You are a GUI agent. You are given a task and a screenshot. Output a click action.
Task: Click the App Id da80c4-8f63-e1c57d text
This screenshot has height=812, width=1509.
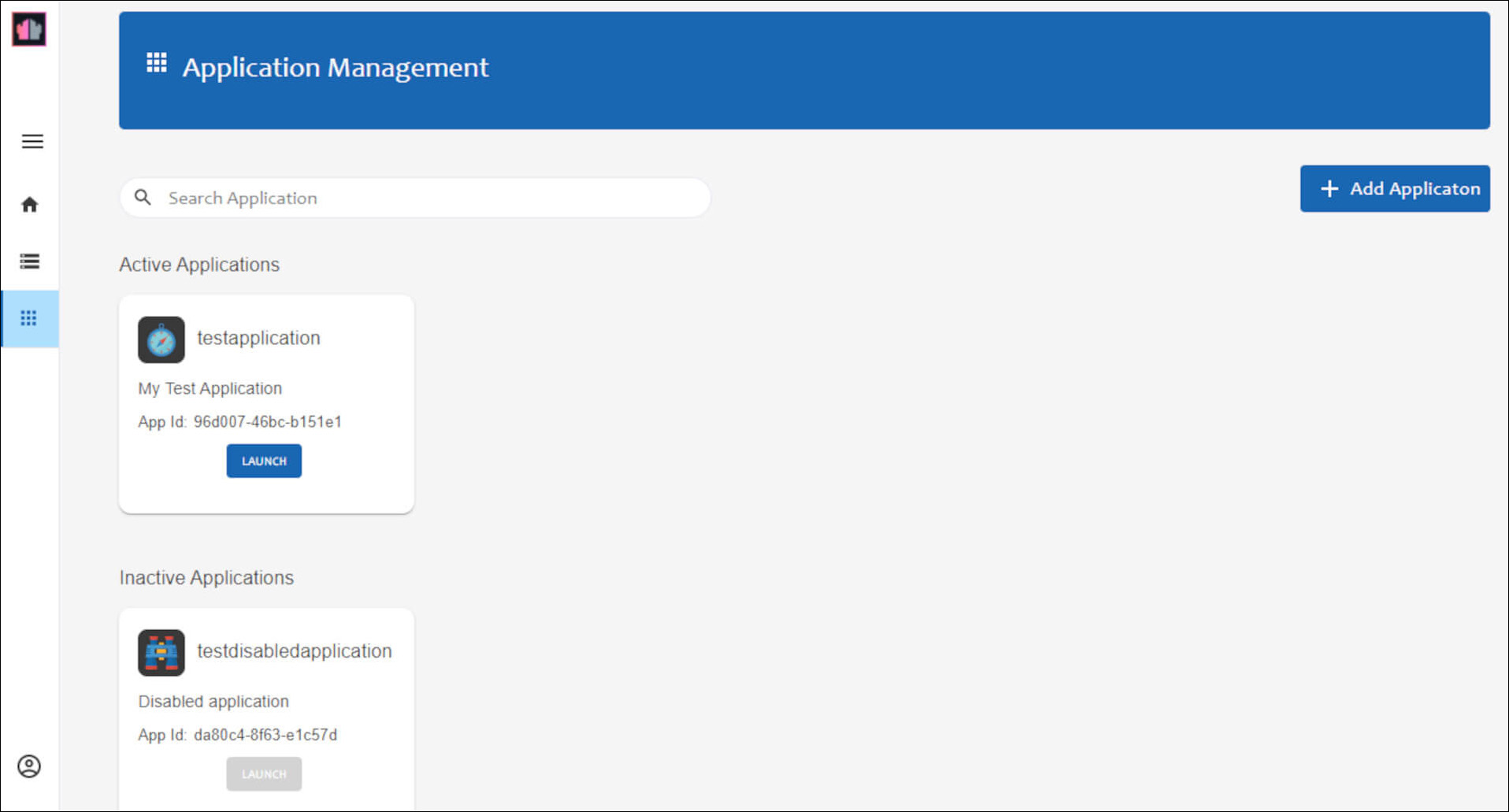tap(238, 735)
